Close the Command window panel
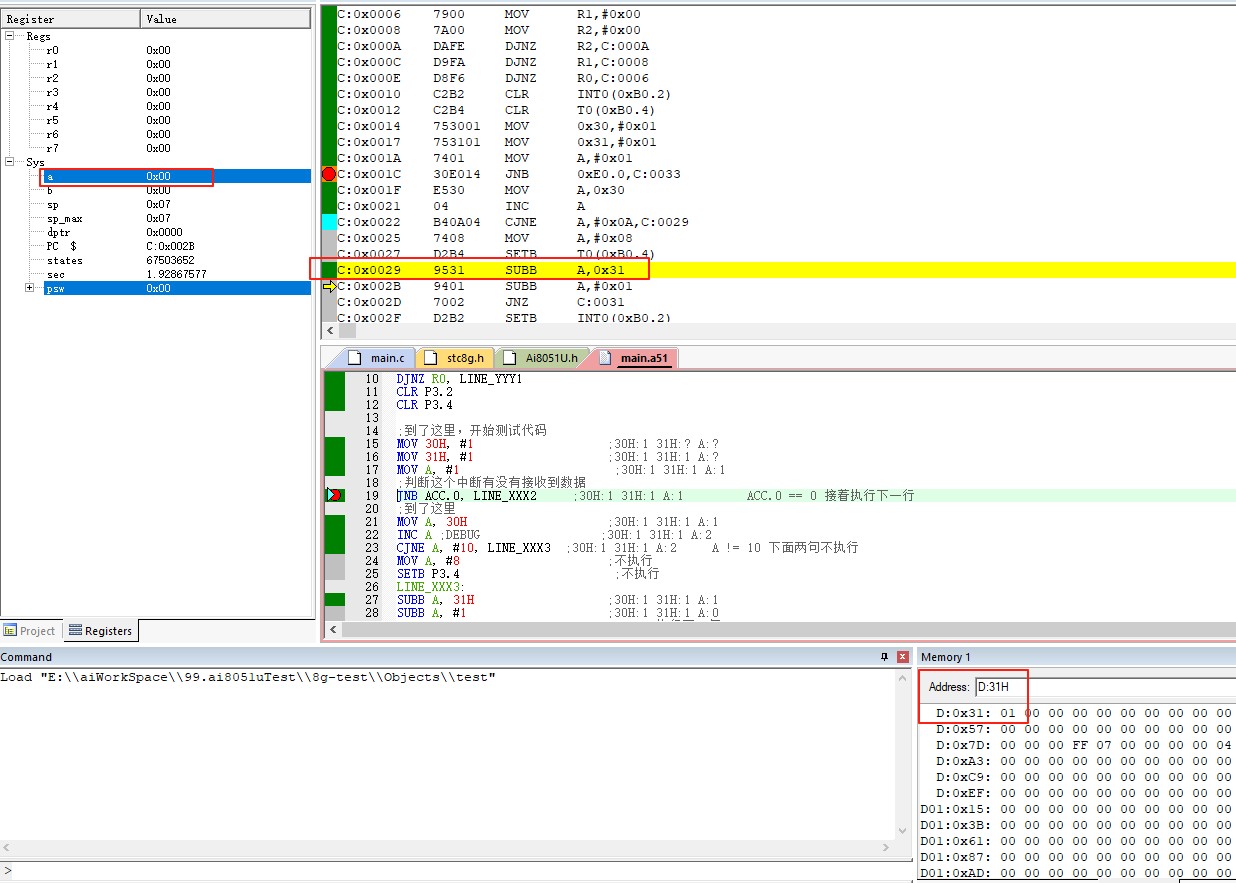 point(903,657)
